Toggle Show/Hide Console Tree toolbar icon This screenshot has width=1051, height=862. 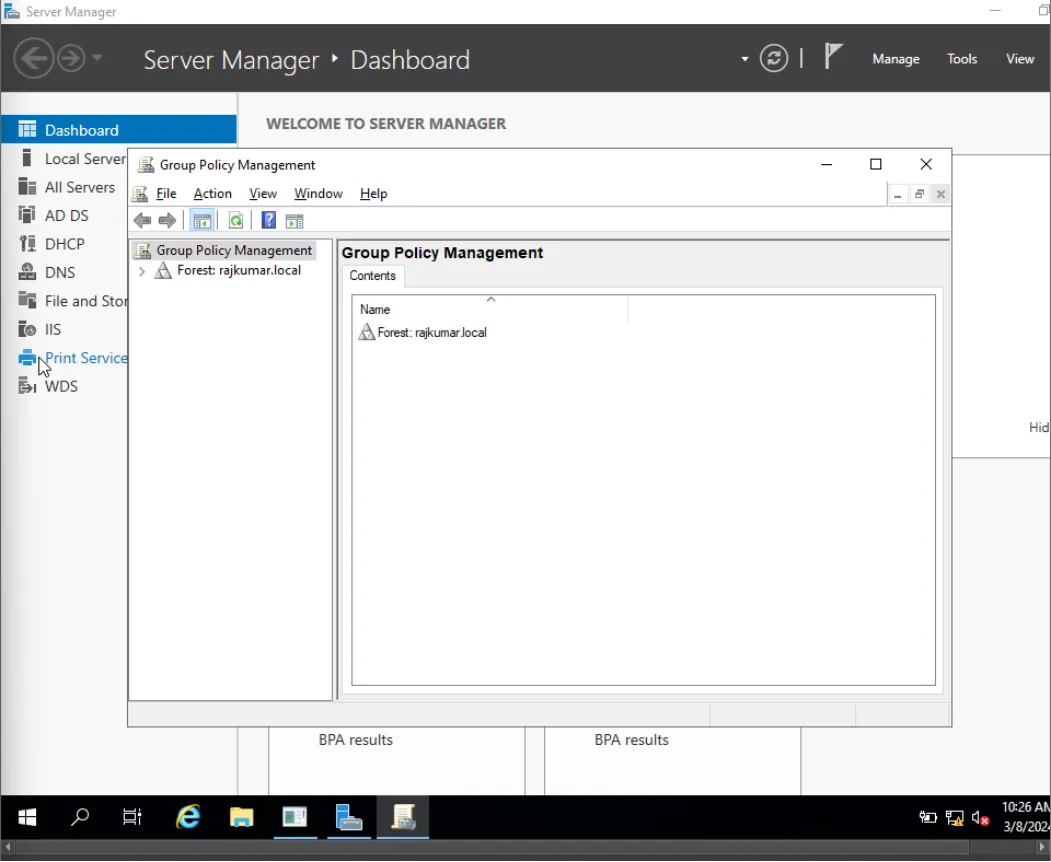(202, 221)
